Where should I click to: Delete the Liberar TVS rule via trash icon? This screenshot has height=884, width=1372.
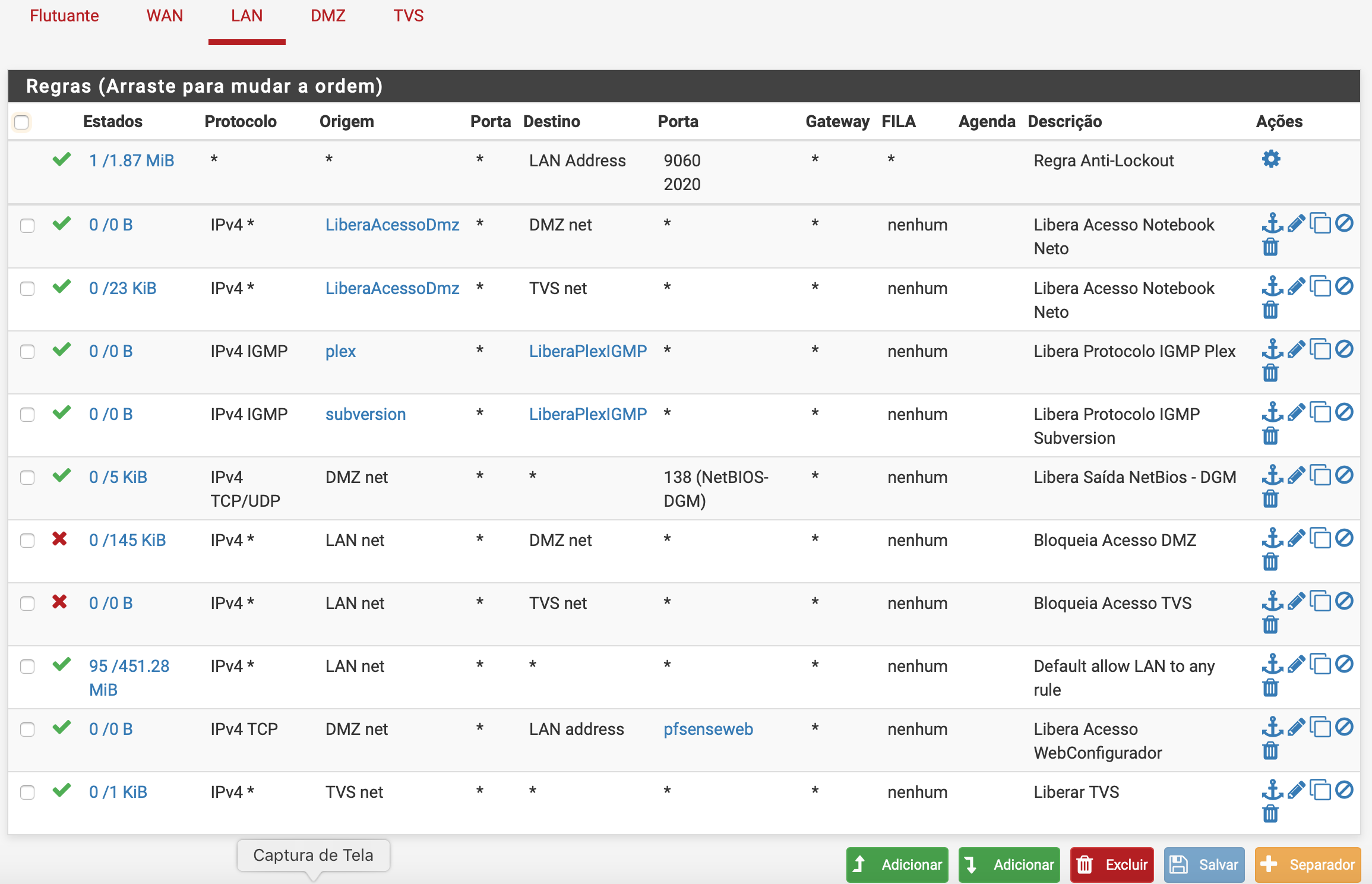click(1270, 813)
